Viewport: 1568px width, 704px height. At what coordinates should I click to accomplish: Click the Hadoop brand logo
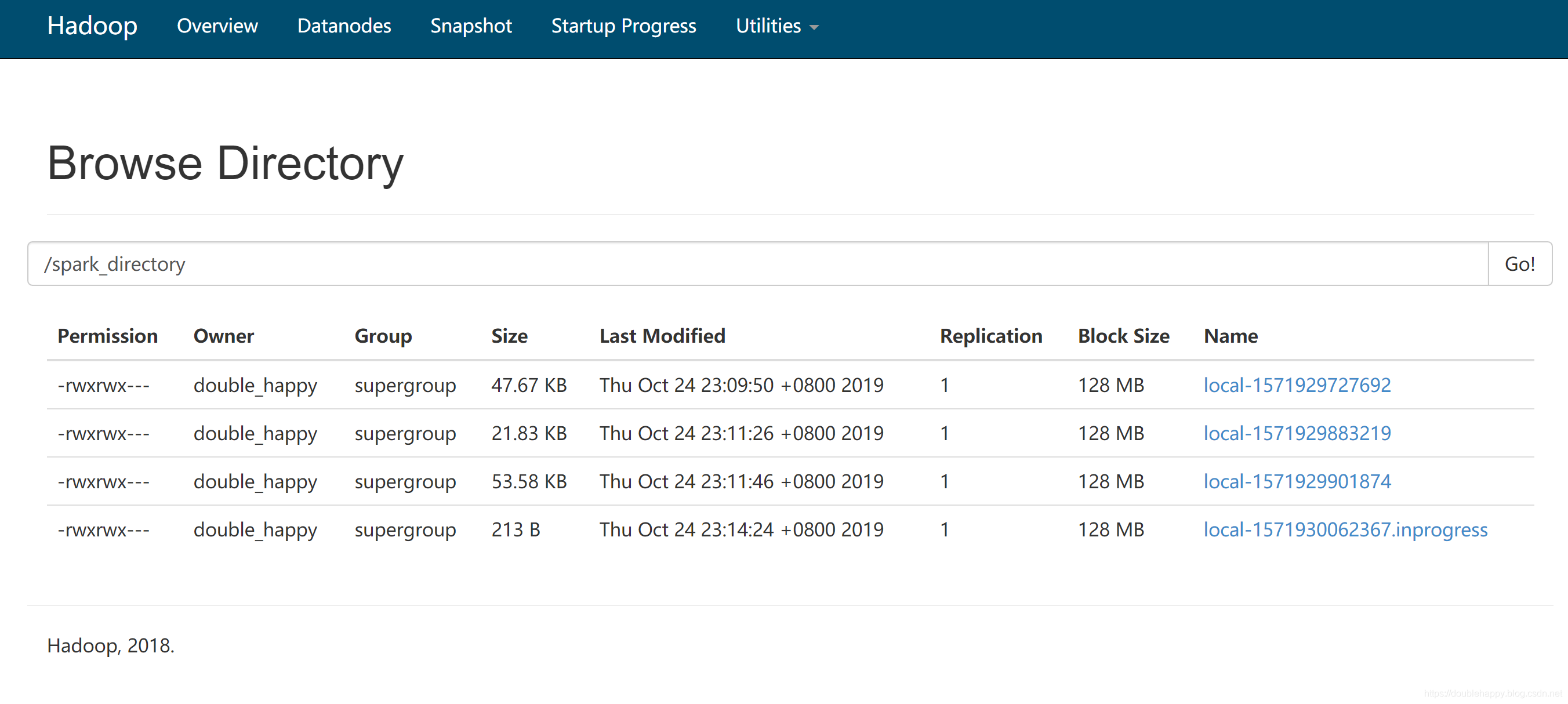click(x=92, y=26)
